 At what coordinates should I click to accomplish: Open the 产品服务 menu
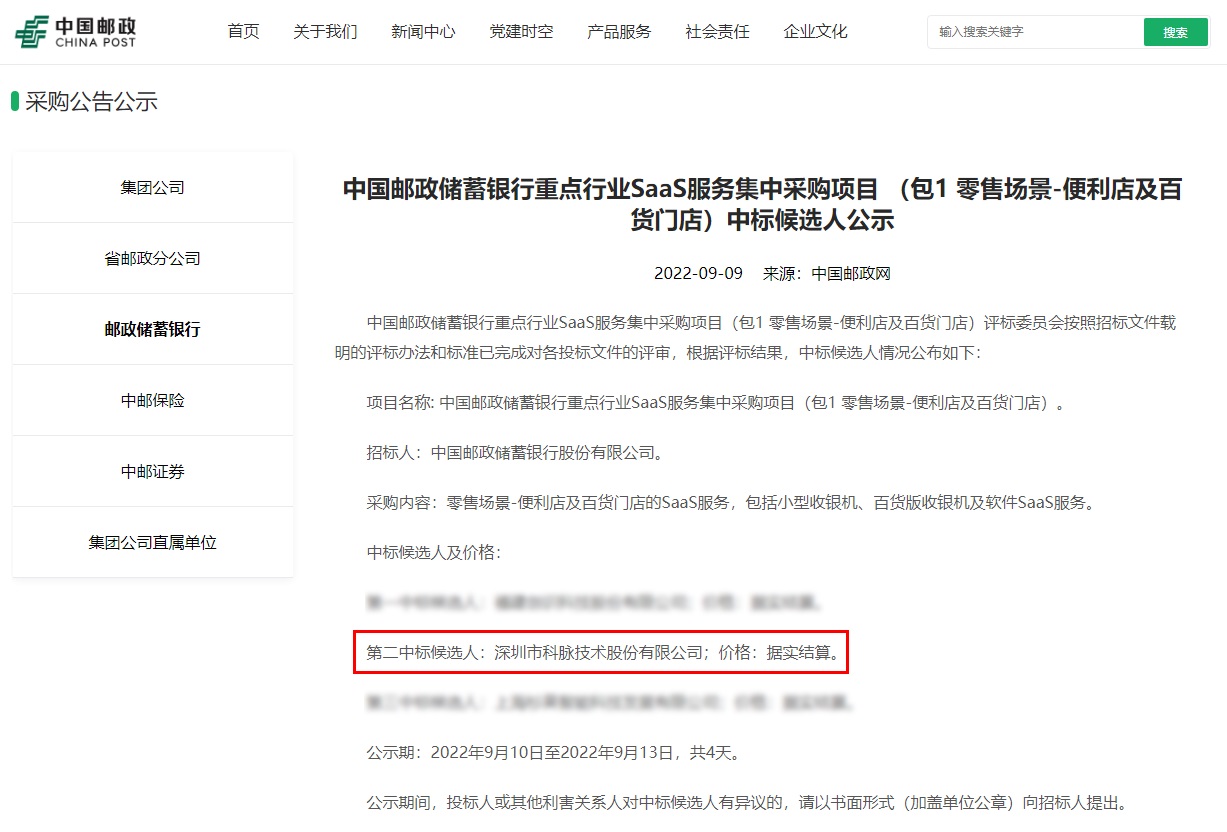pos(619,32)
